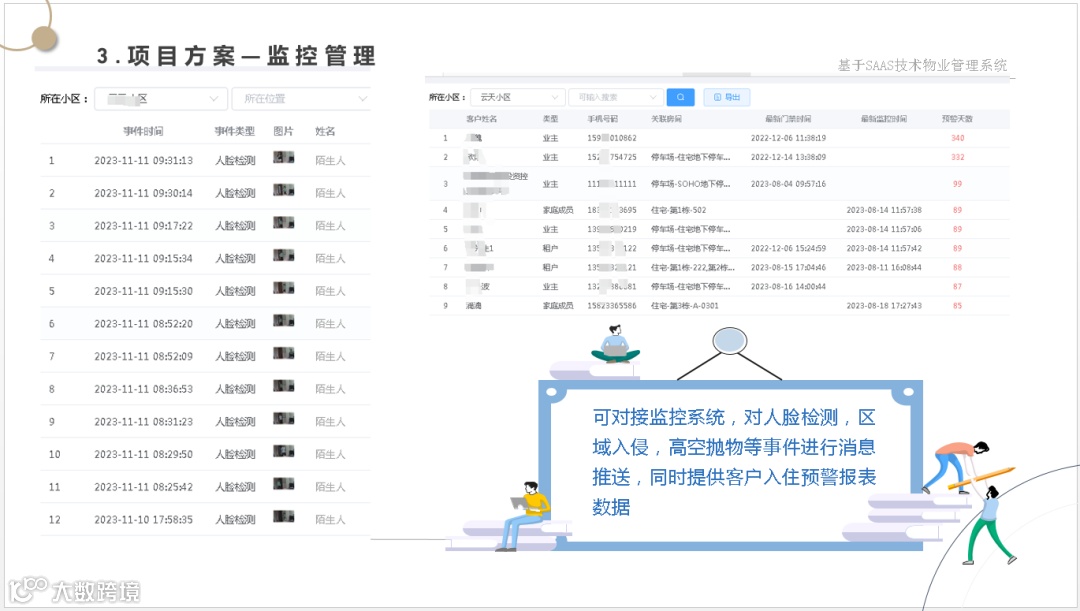Click the 事件类型 column header

[235, 131]
